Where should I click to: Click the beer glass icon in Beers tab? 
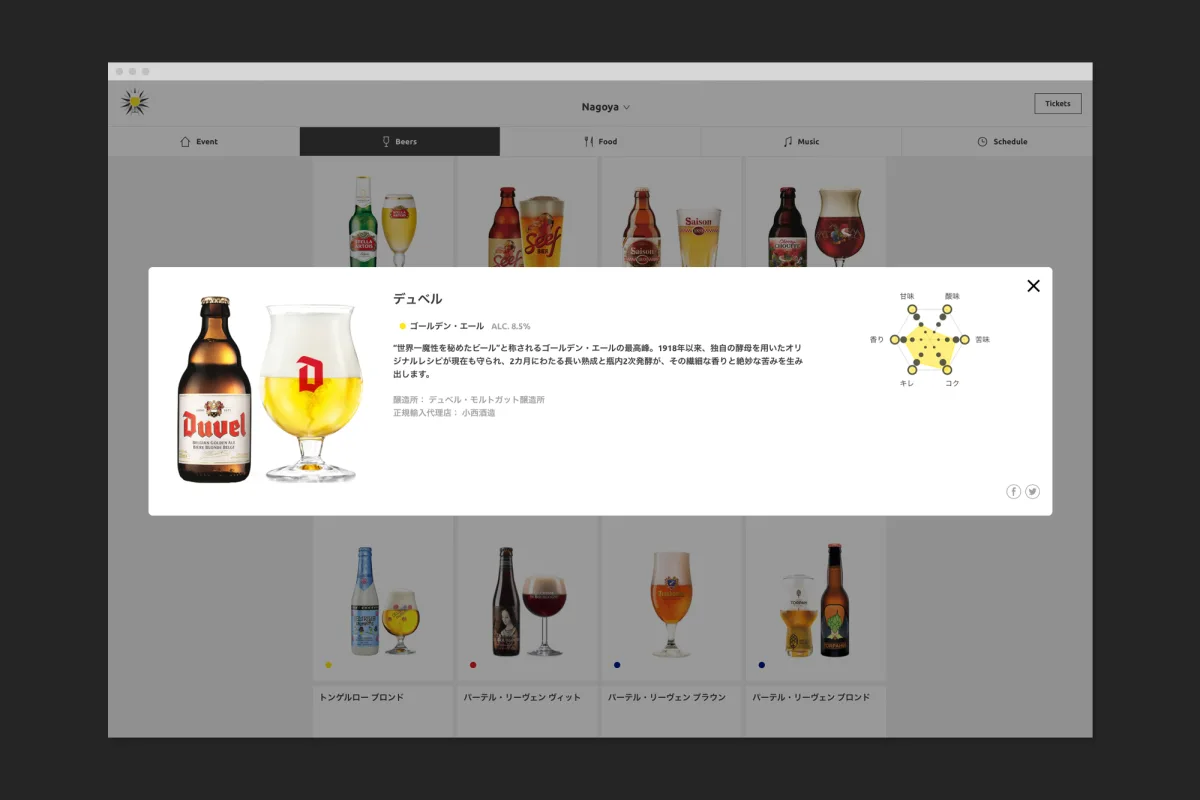[386, 142]
